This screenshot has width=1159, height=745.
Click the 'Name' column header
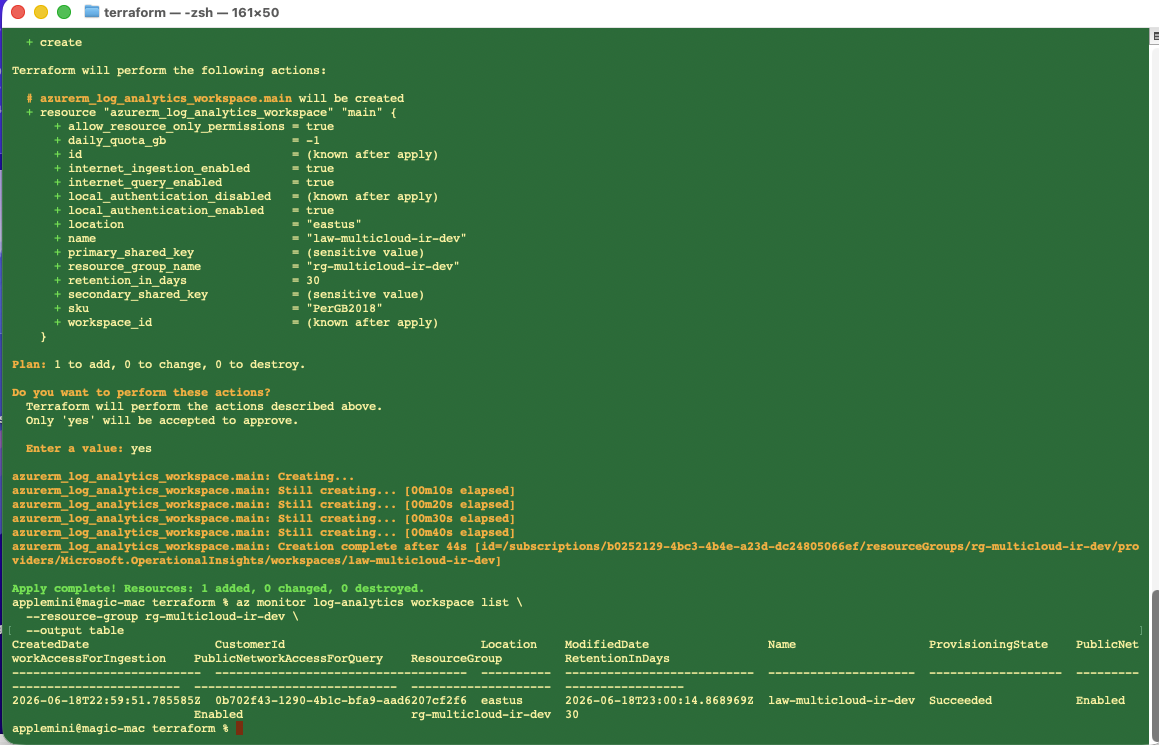coord(782,645)
